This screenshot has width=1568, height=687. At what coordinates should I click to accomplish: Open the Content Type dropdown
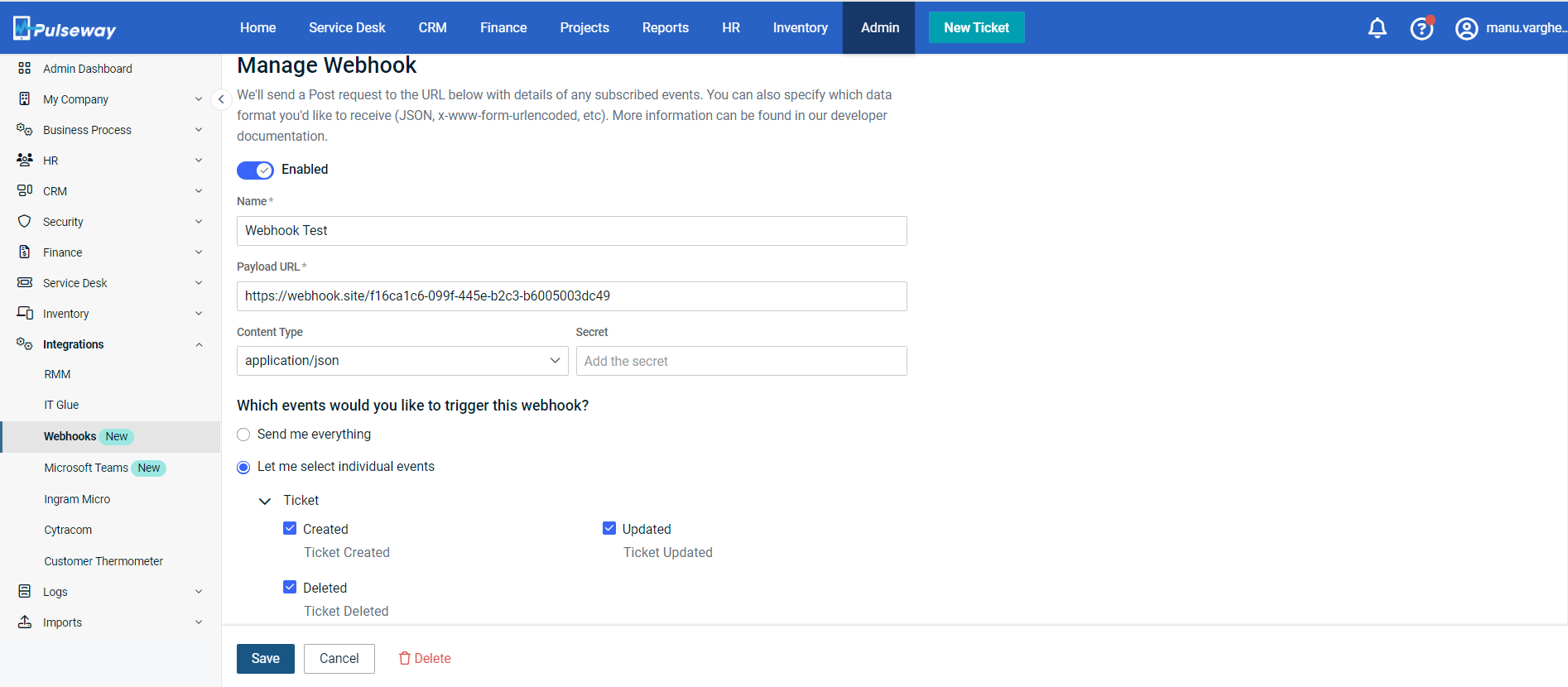coord(402,361)
